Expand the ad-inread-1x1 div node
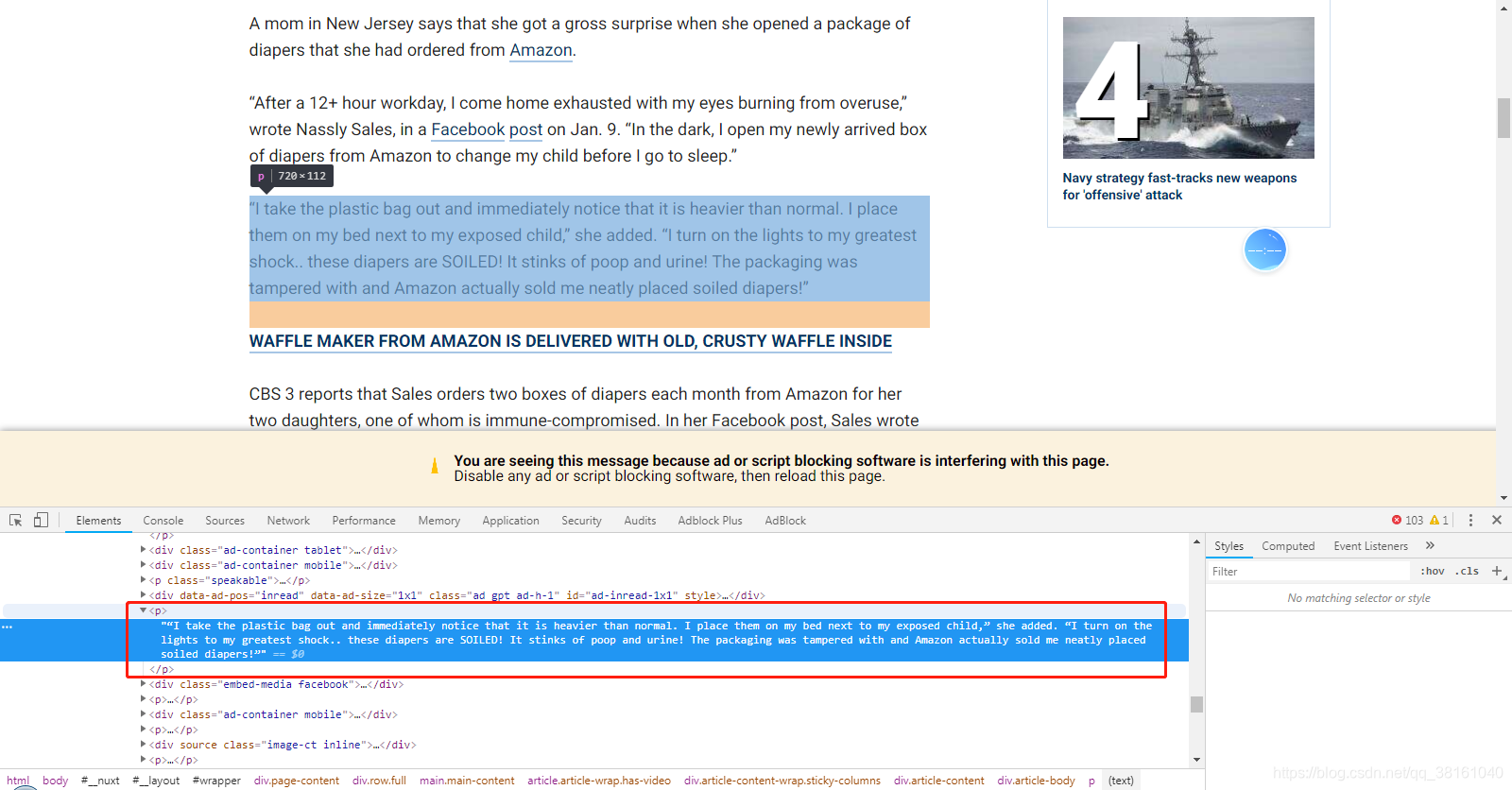1512x790 pixels. [x=144, y=594]
